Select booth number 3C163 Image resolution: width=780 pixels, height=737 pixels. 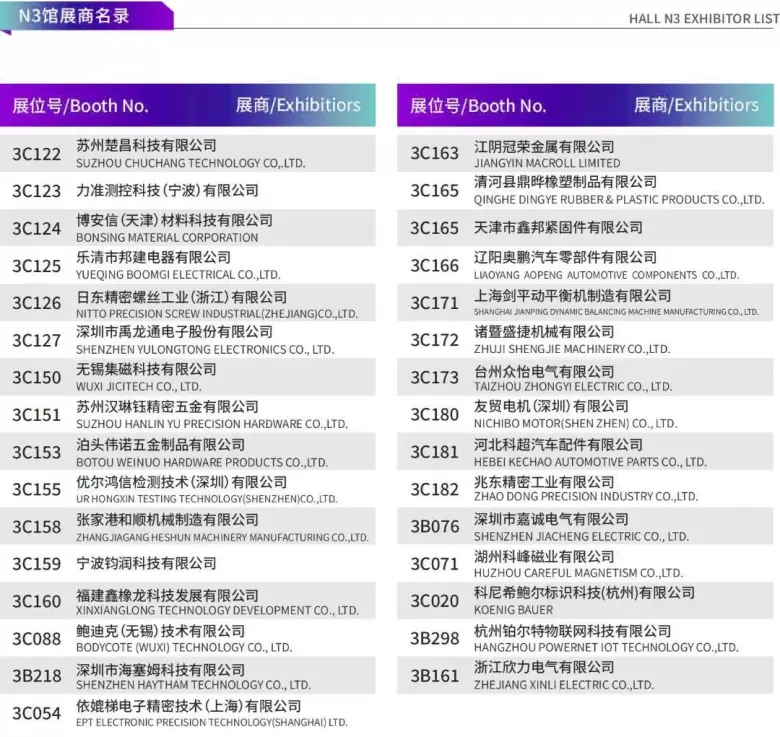pyautogui.click(x=434, y=153)
